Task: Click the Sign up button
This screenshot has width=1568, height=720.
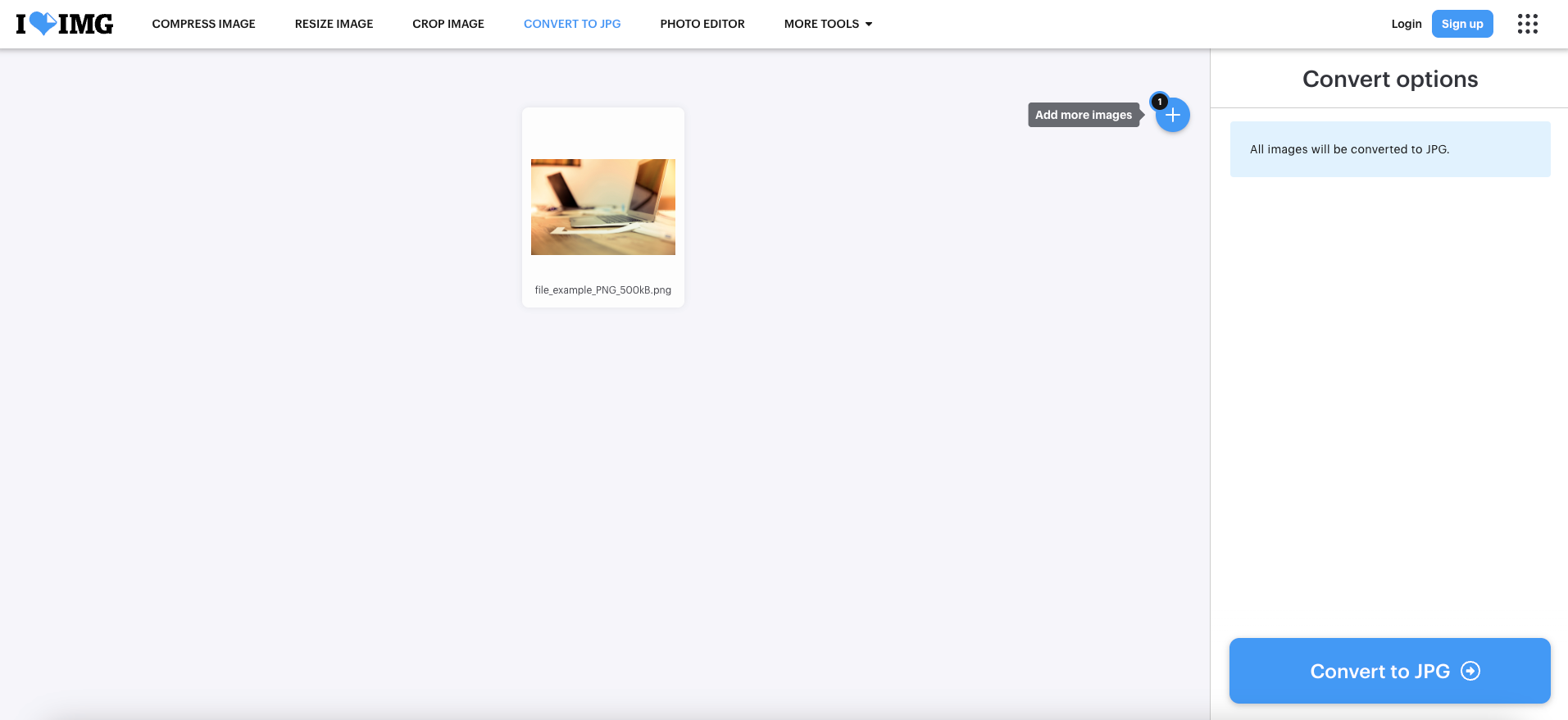Action: (x=1462, y=24)
